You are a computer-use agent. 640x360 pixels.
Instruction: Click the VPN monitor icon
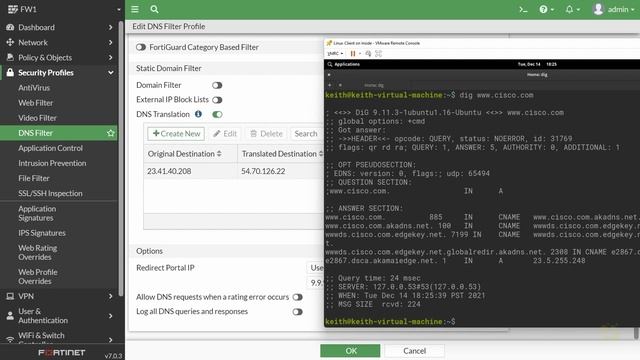[x=10, y=296]
